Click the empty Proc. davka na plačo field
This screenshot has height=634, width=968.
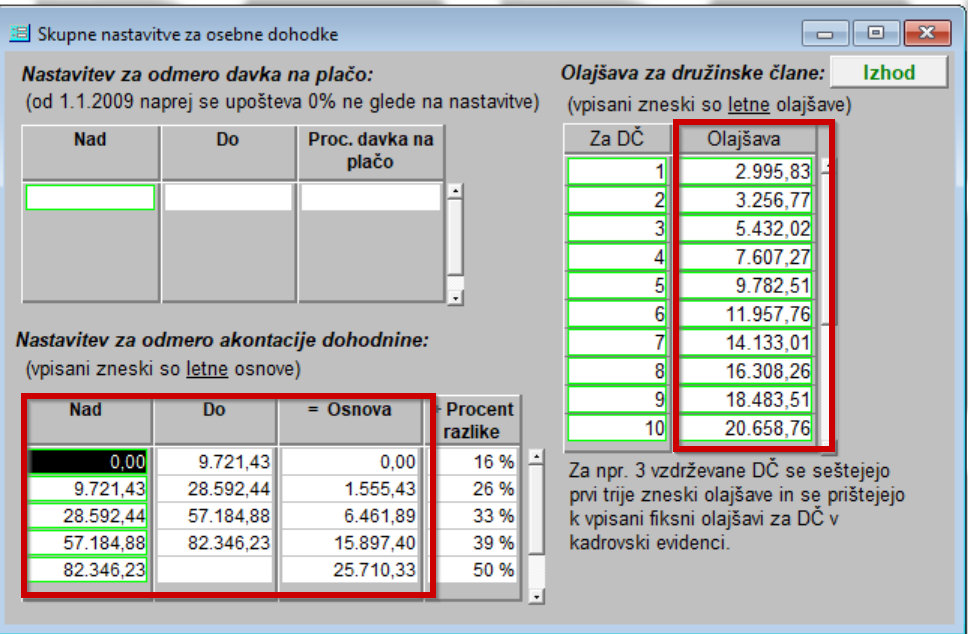(370, 198)
